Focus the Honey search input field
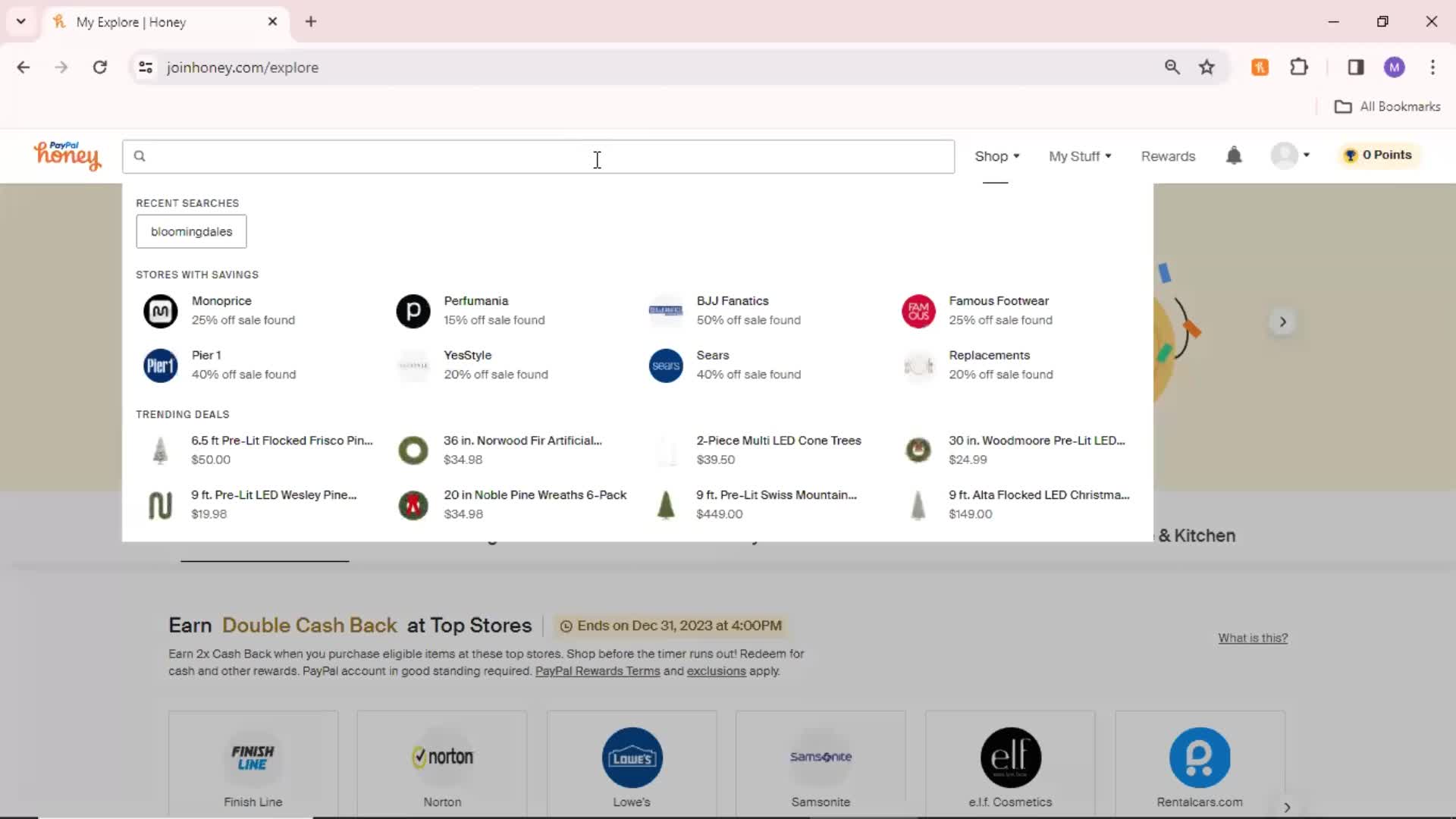This screenshot has width=1456, height=819. 538,156
